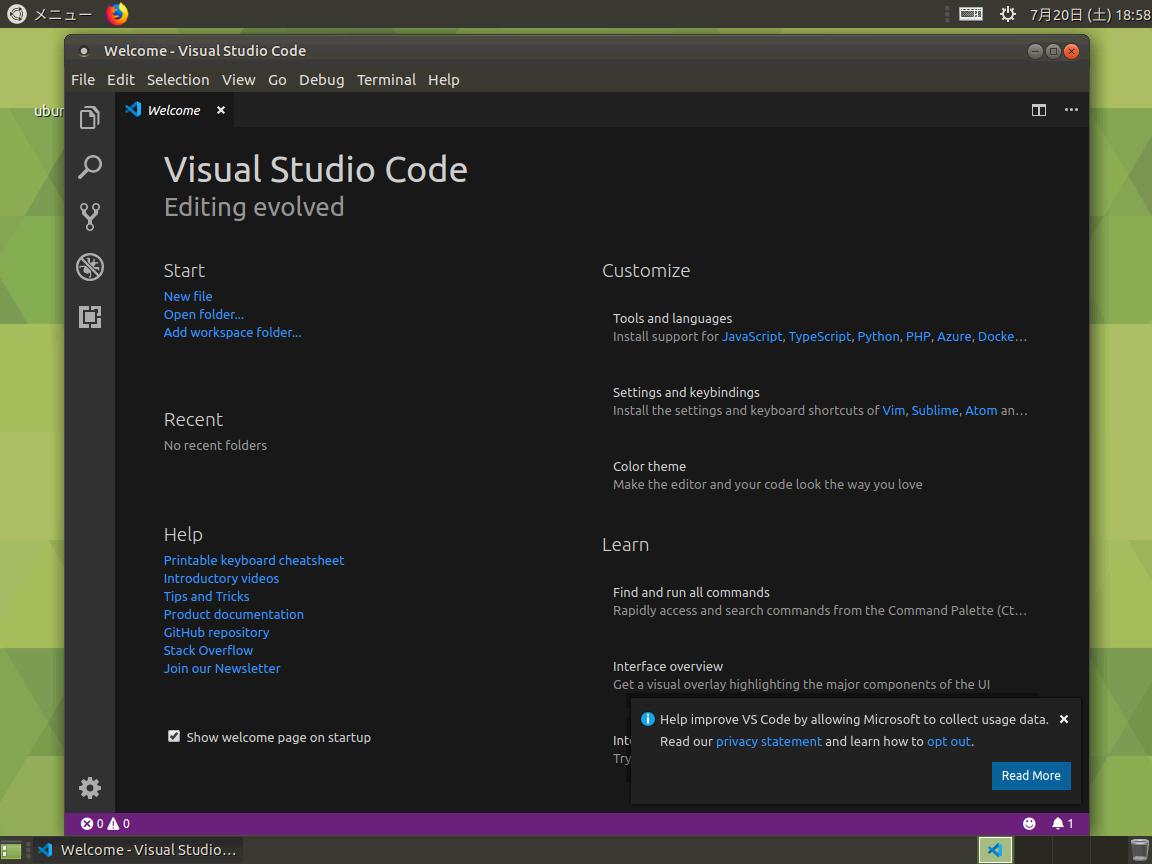
Task: Install PHP support link
Action: pos(918,336)
